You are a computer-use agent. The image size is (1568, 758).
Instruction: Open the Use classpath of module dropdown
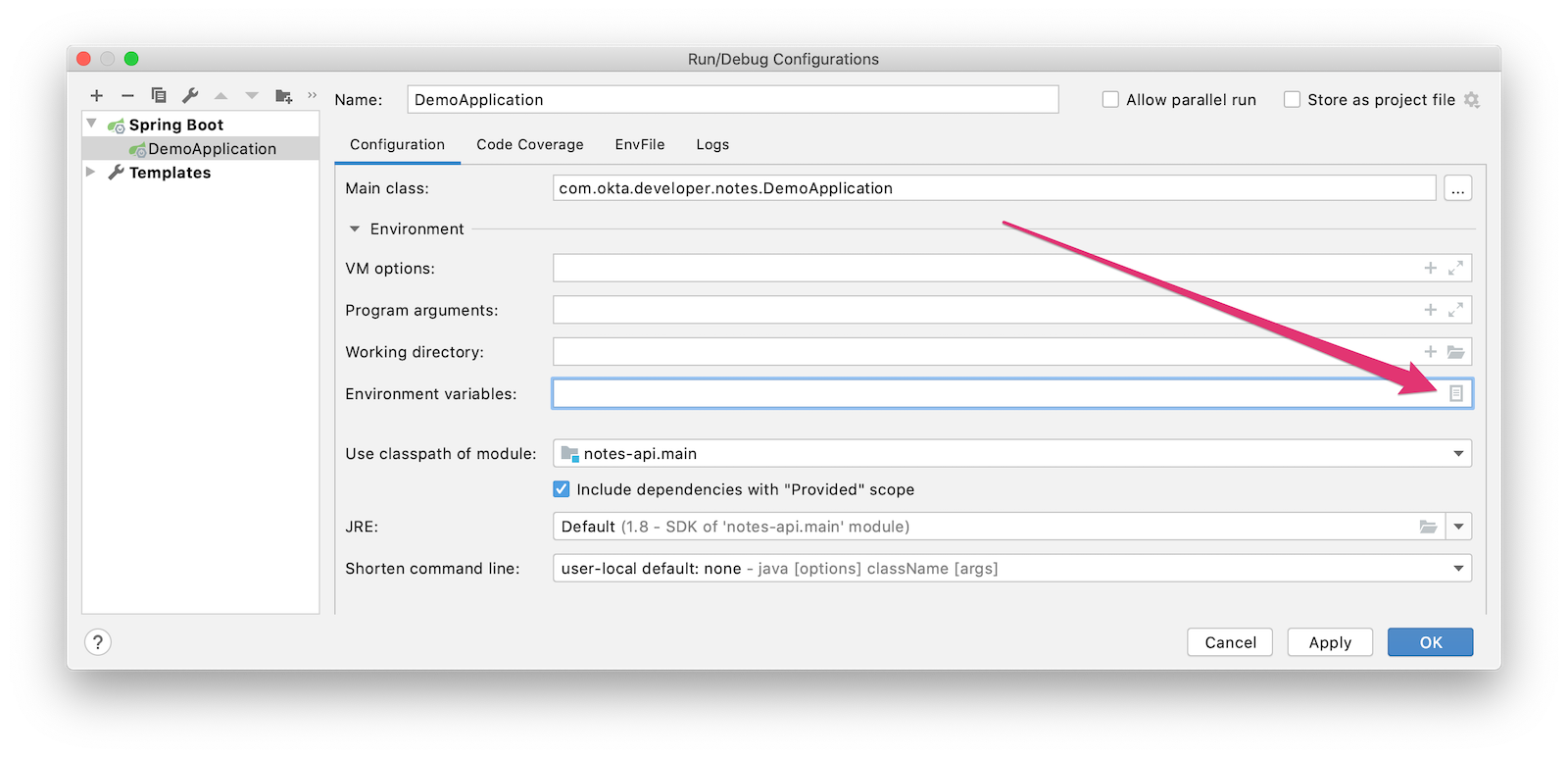coord(1458,454)
